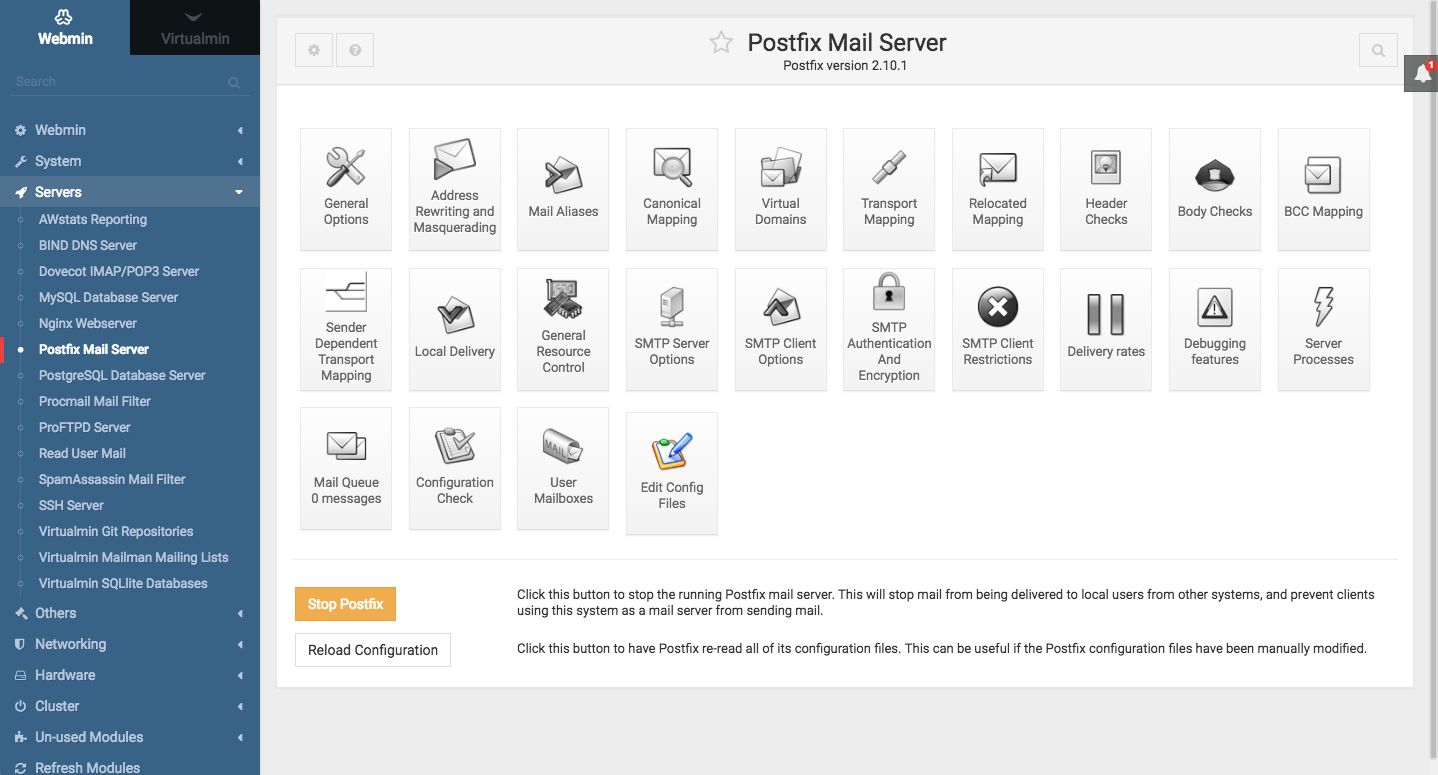Open SMTP Client Restrictions icon
This screenshot has height=775, width=1438.
pyautogui.click(x=998, y=328)
